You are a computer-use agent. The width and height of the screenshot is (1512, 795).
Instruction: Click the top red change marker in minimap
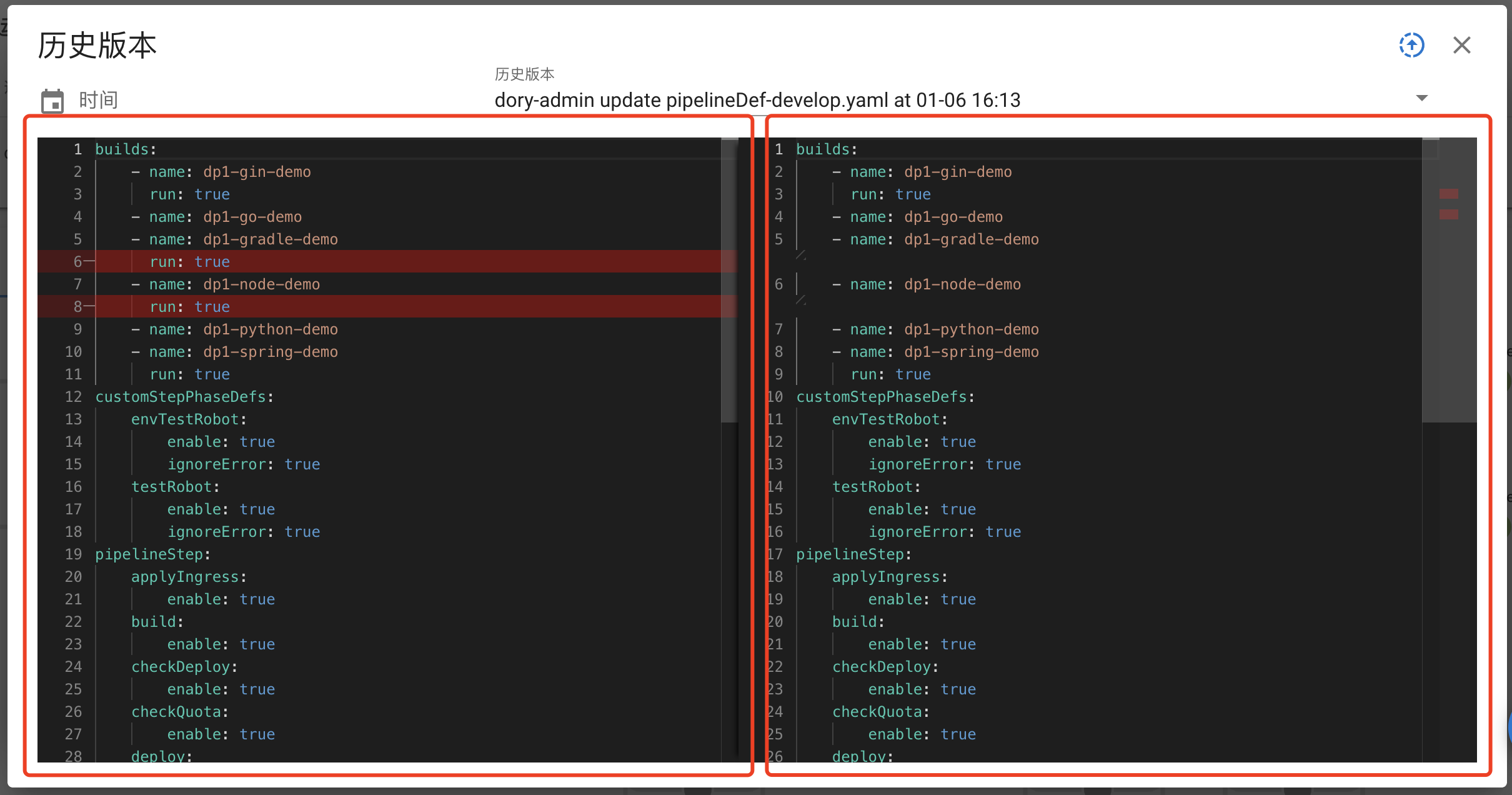tap(1448, 193)
